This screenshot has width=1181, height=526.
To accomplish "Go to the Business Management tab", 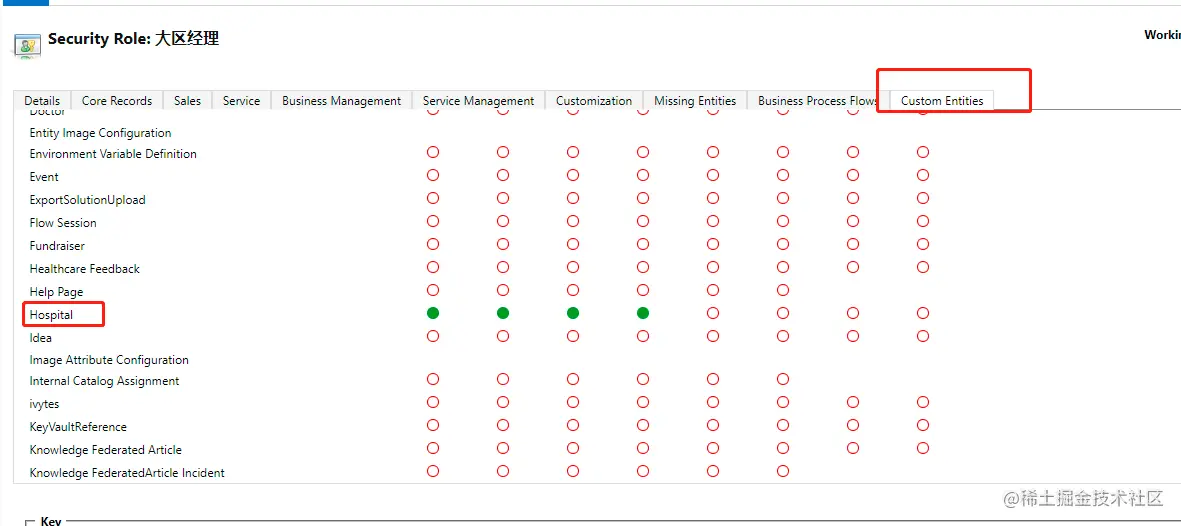I will point(342,101).
